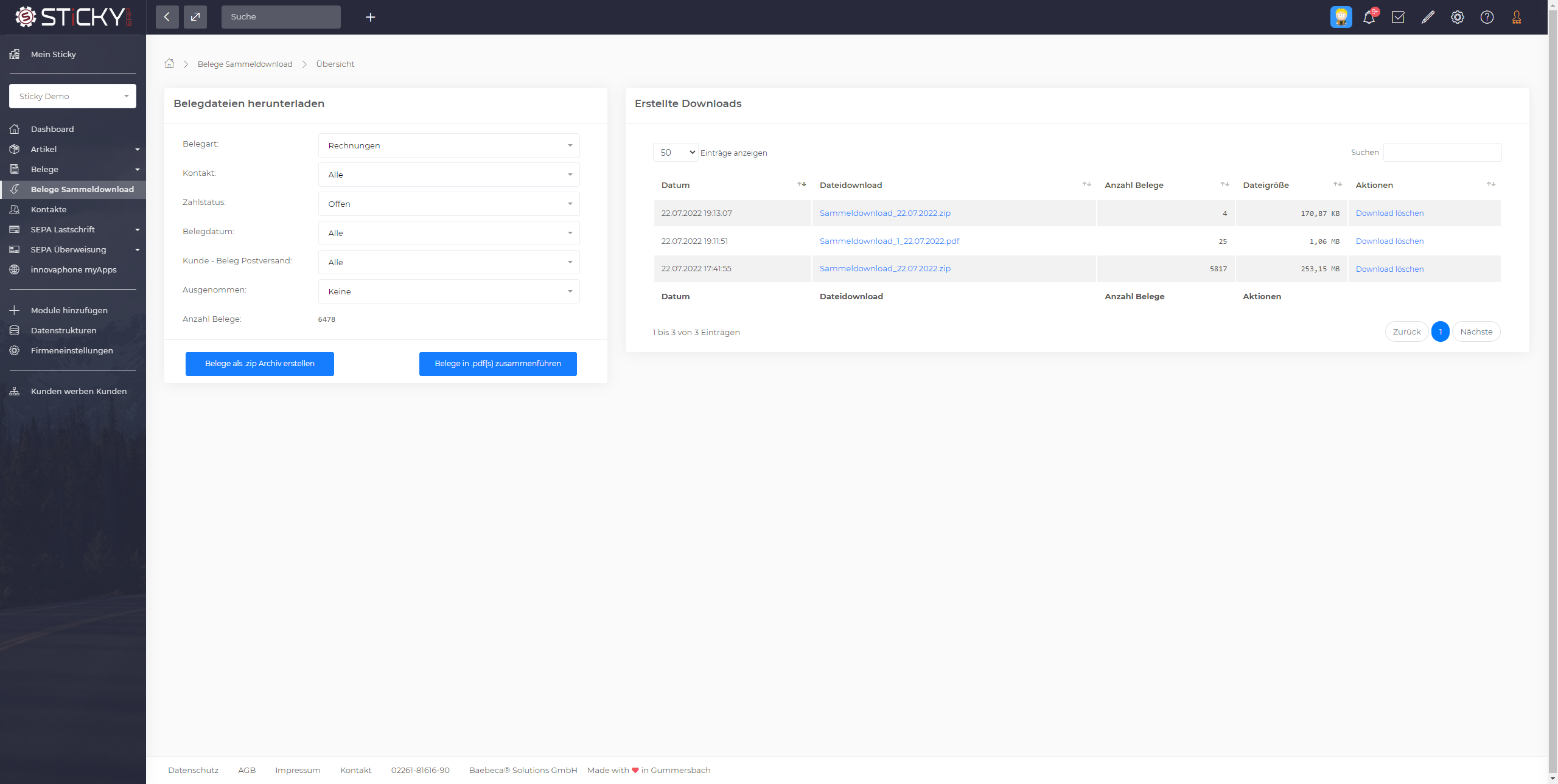Click the Zurück pagination button
Screen dimensions: 1558x784
coord(1406,331)
